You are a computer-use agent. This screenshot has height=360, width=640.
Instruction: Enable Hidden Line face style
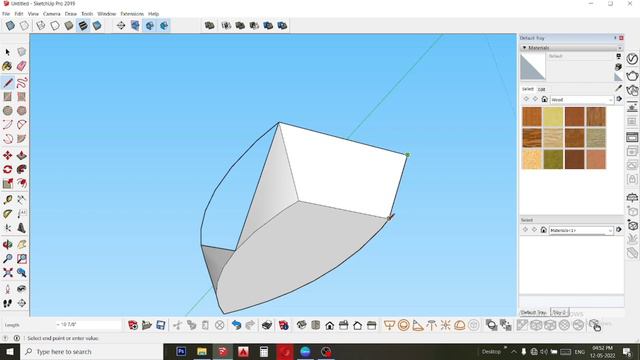coord(55,26)
